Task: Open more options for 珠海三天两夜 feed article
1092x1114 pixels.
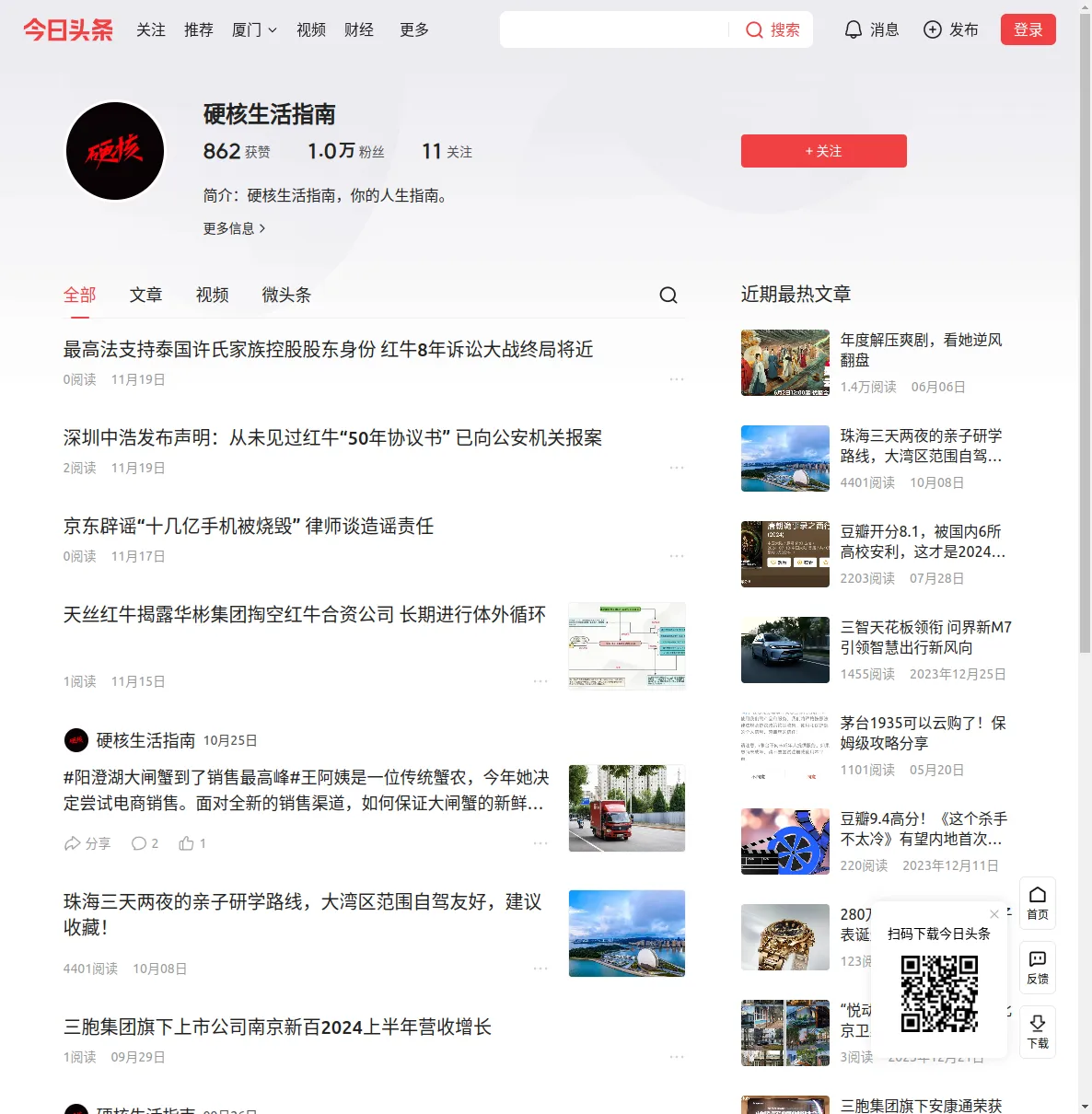Action: click(x=540, y=969)
